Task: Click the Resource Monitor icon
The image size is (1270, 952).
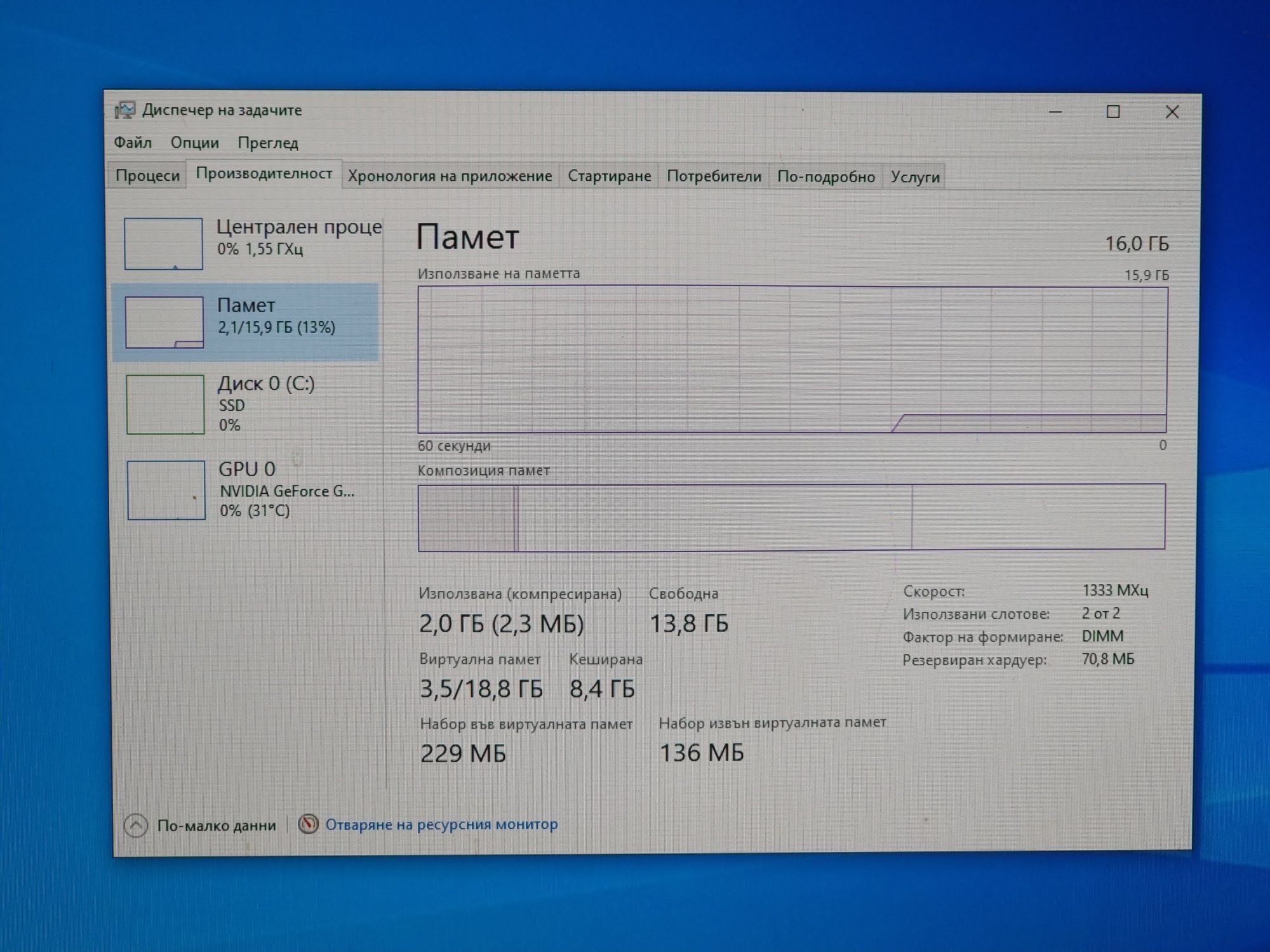Action: point(308,824)
